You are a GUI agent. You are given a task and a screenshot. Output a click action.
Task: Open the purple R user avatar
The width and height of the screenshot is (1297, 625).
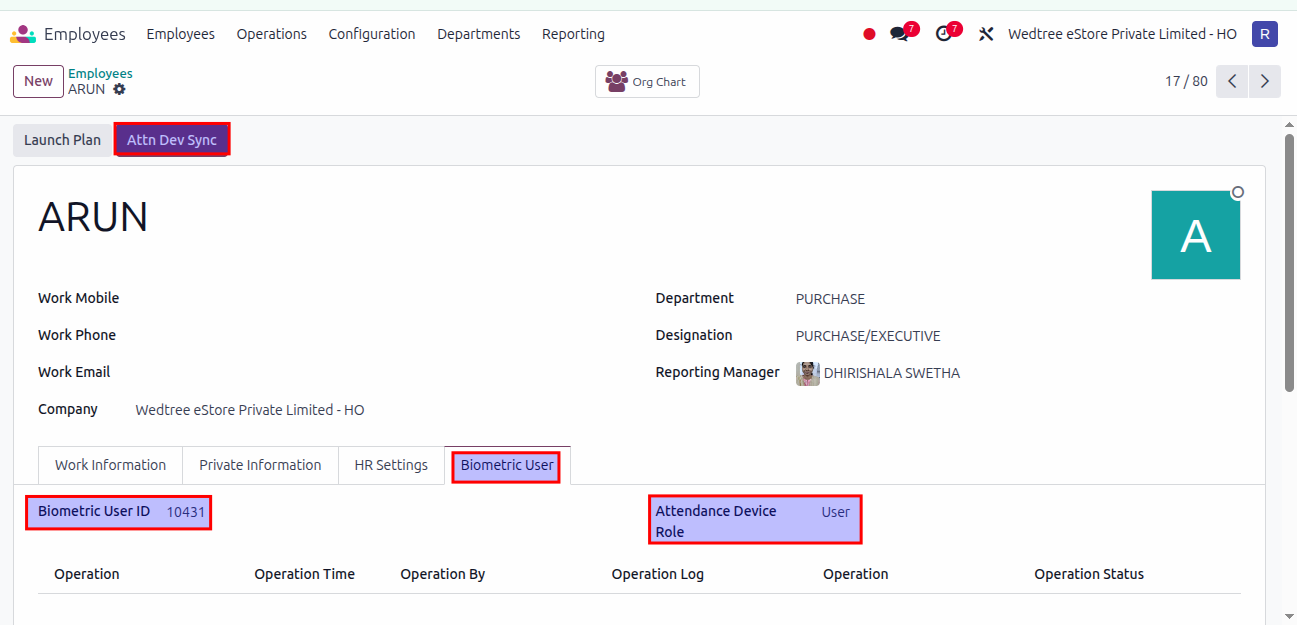click(x=1265, y=34)
